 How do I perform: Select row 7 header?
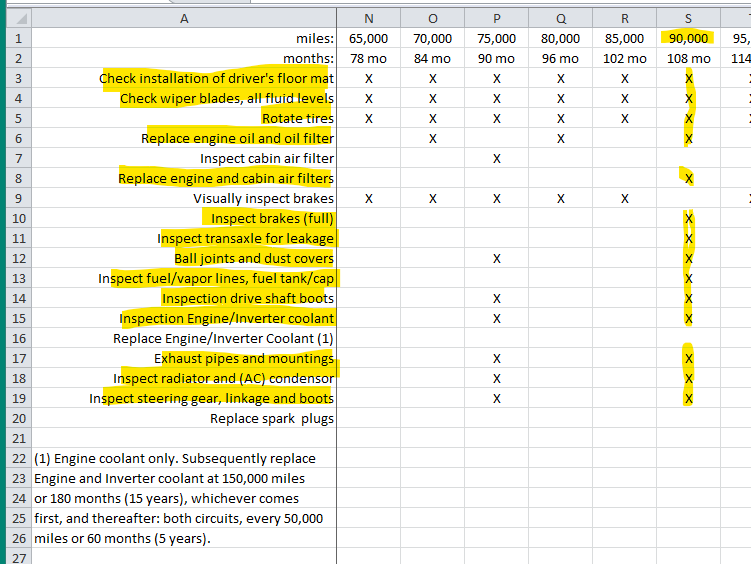[x=19, y=158]
